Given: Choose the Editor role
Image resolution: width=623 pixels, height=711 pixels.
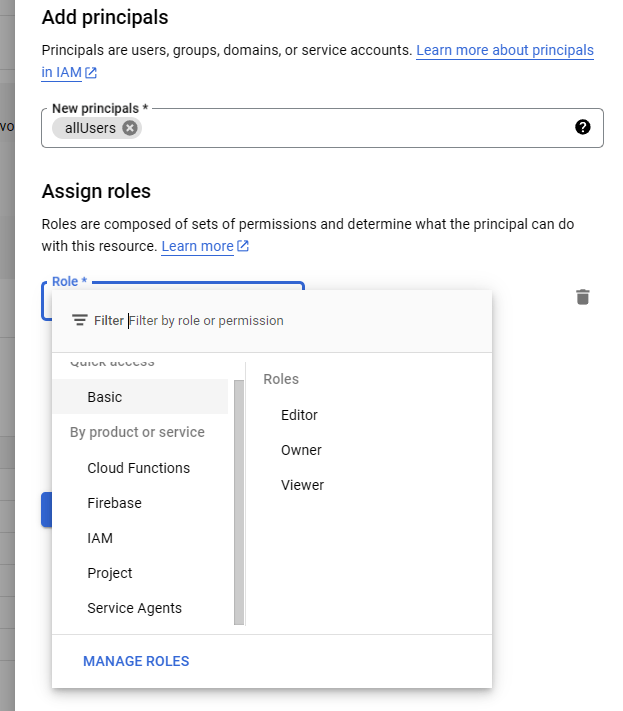Looking at the screenshot, I should [x=299, y=415].
